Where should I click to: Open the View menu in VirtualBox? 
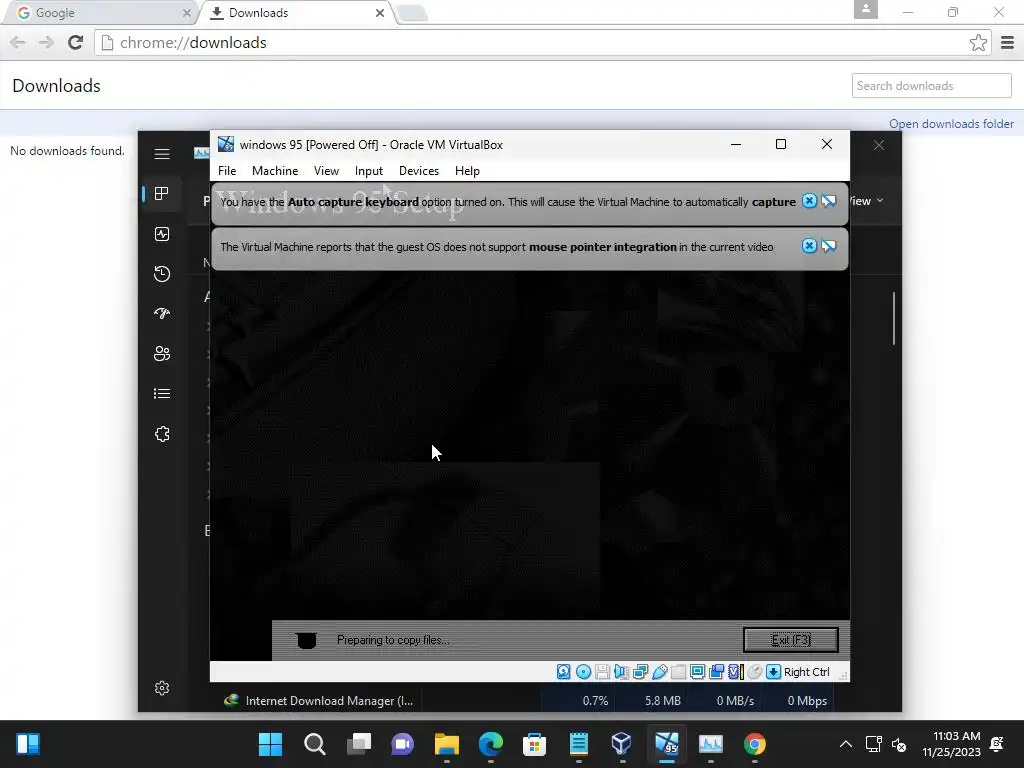tap(326, 170)
